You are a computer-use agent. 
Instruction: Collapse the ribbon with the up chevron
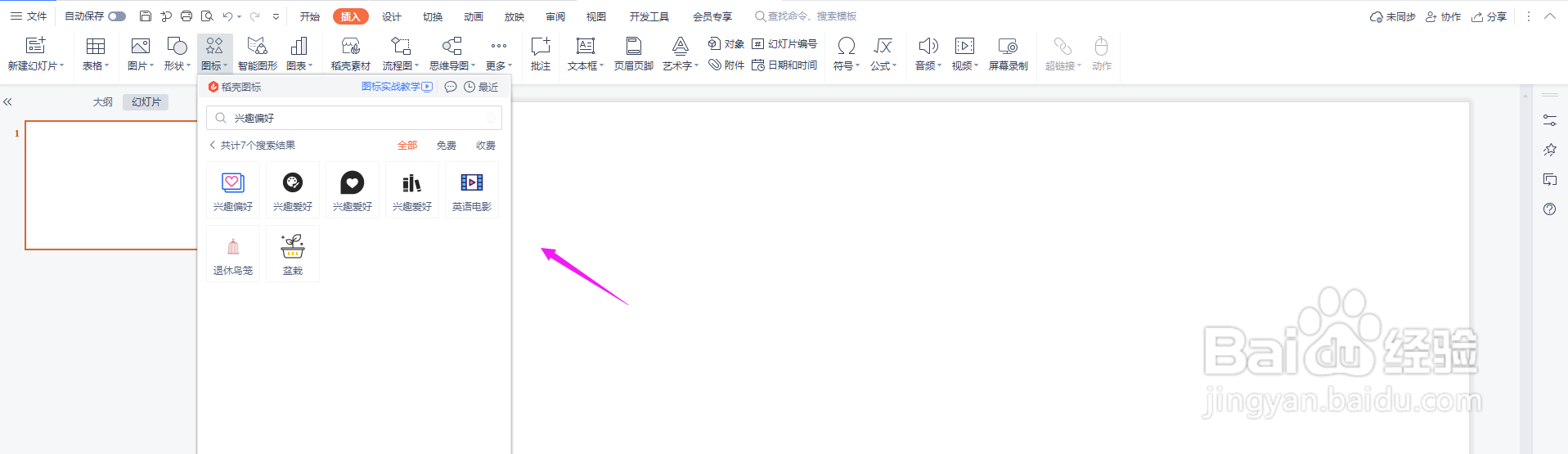[1550, 16]
